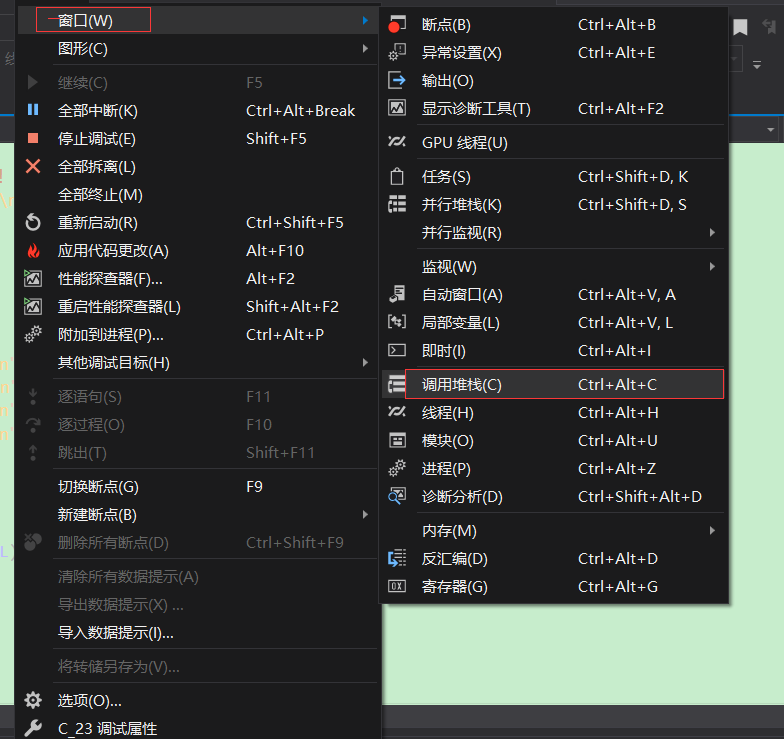Click the Ctrl+Shift+D, K shortcut text
Image resolution: width=784 pixels, height=739 pixels.
(x=633, y=176)
